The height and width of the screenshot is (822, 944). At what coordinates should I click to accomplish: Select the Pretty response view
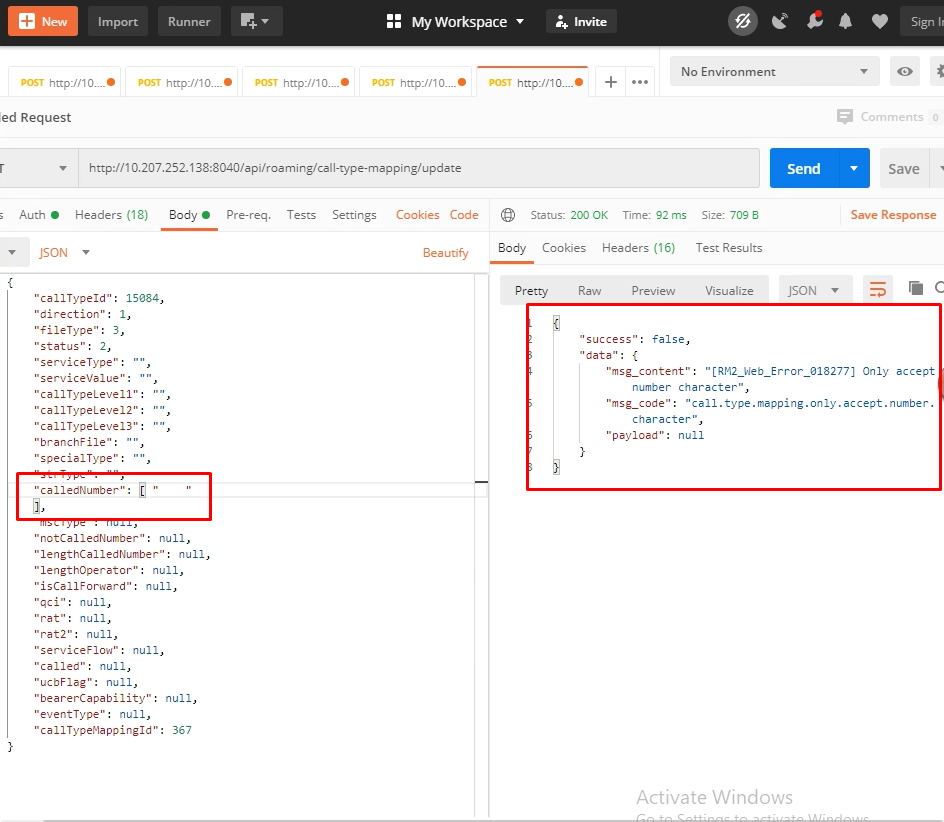tap(531, 291)
